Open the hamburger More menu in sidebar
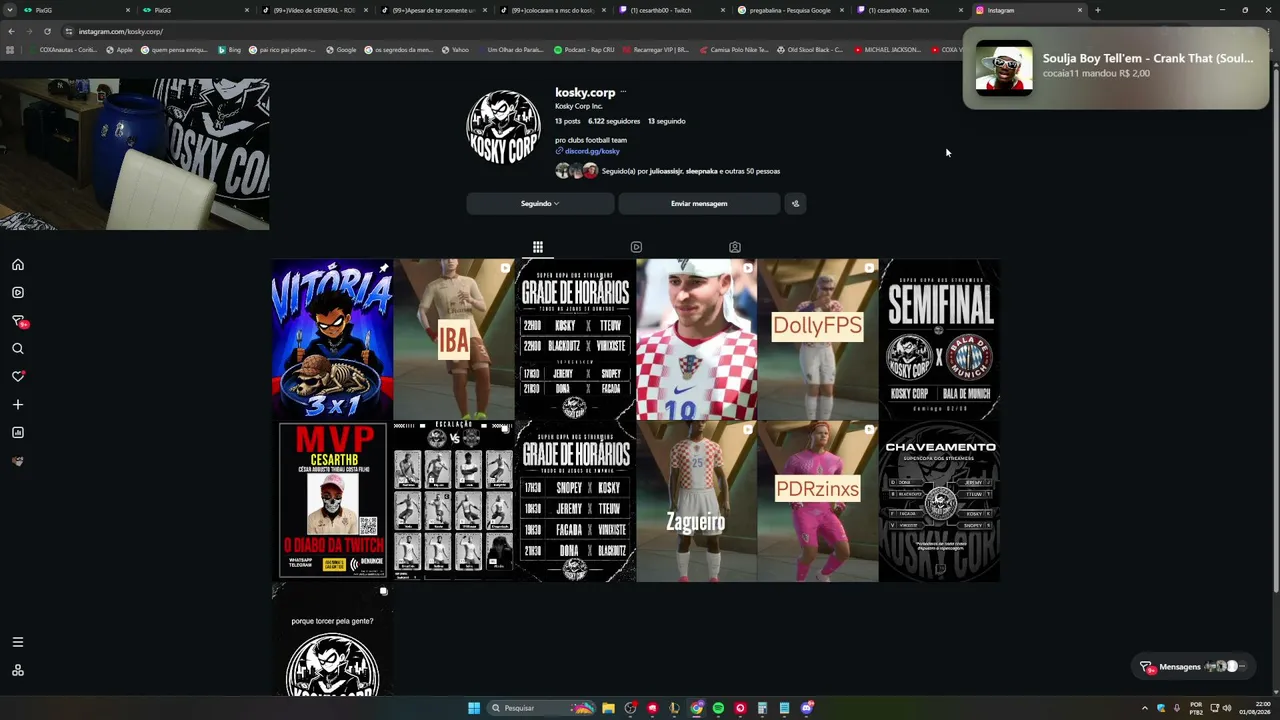Screen dimensions: 1280x720 pos(17,642)
